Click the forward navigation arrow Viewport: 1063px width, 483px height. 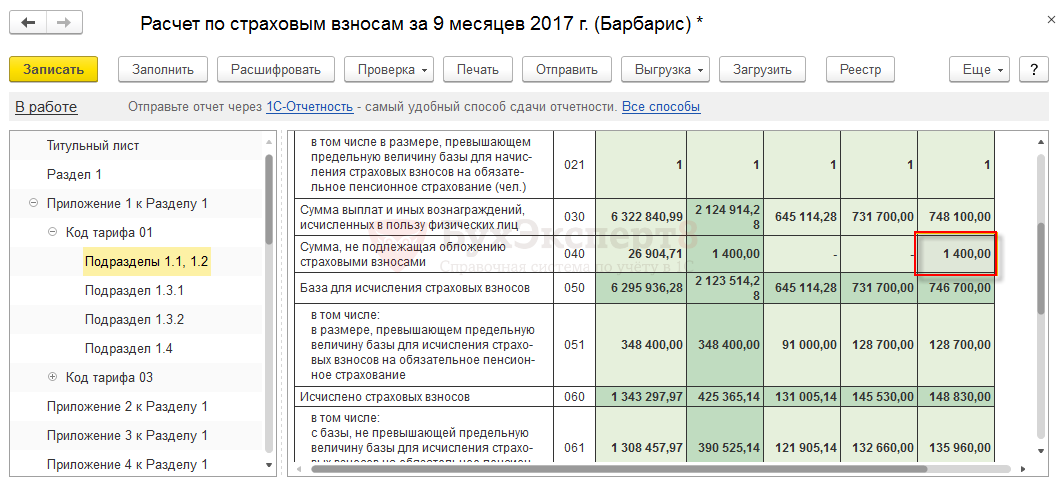[64, 22]
